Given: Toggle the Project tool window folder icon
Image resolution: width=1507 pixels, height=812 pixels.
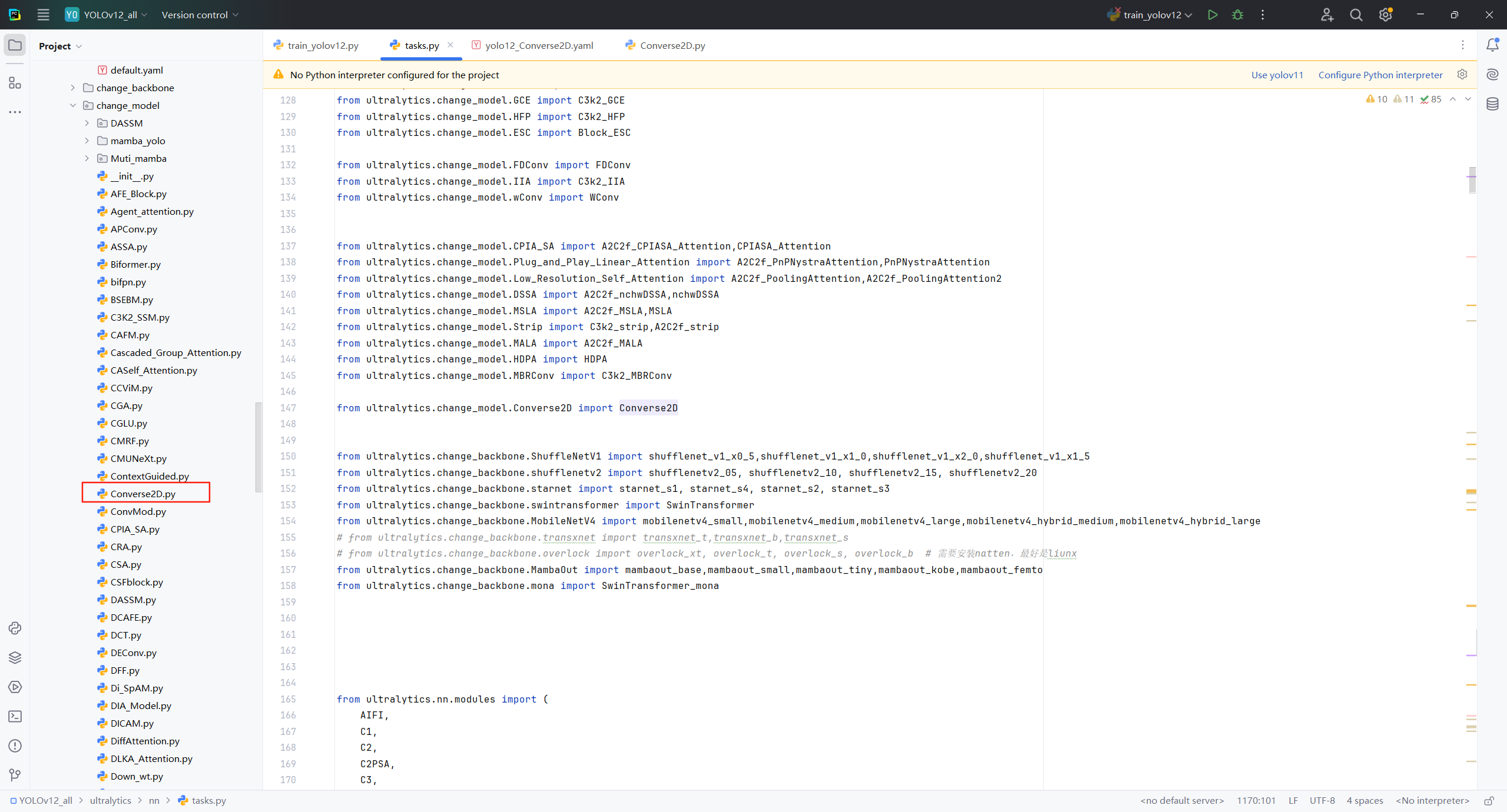Looking at the screenshot, I should click(15, 45).
